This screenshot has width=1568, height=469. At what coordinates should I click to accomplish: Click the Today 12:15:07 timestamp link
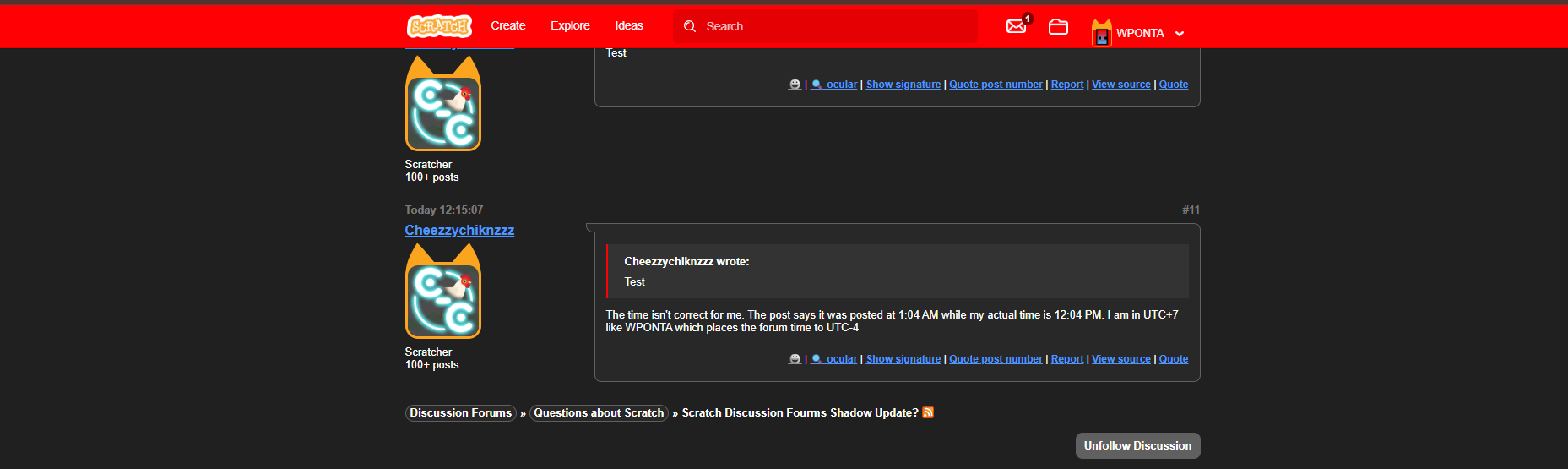point(444,210)
